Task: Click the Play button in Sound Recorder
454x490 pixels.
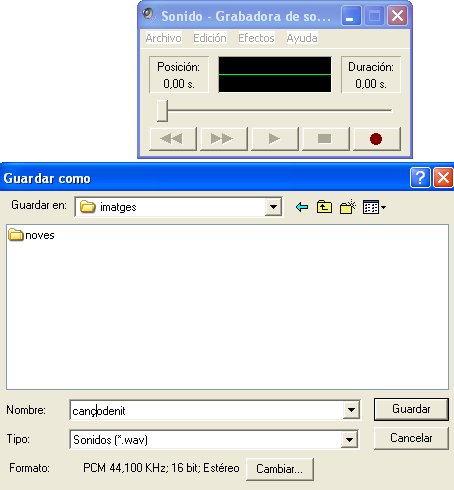Action: (x=275, y=139)
